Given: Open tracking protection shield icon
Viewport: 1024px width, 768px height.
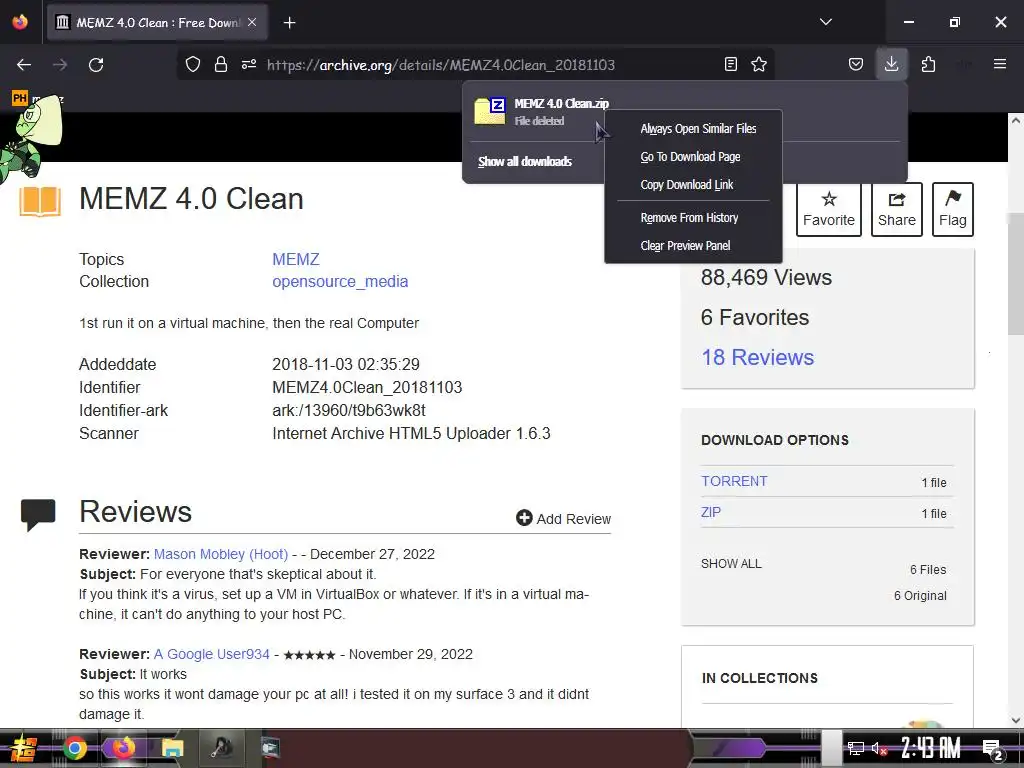Looking at the screenshot, I should point(193,64).
